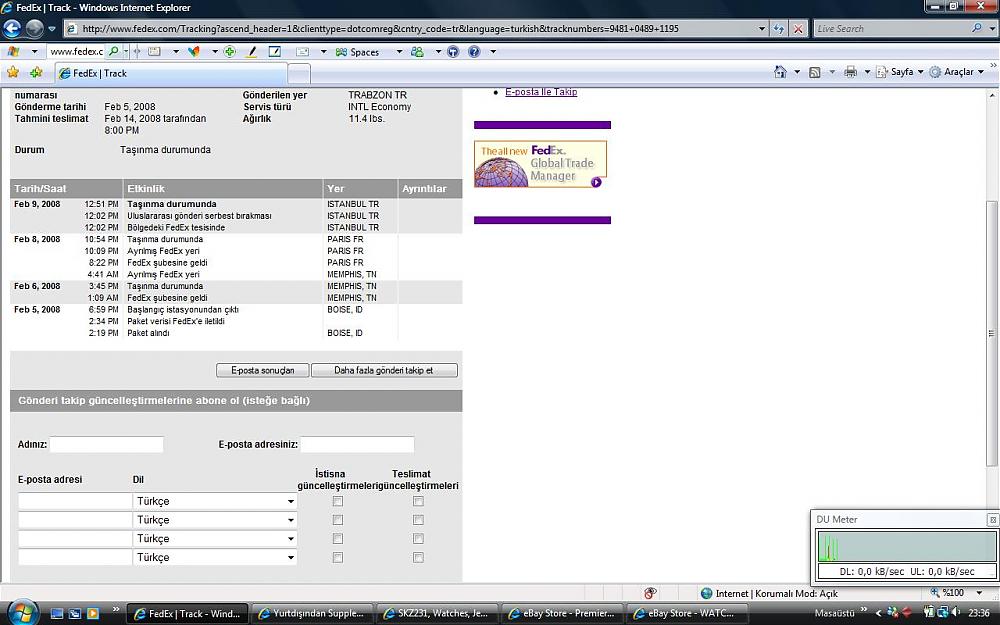Click the E-posta sonuçları button
Image resolution: width=1000 pixels, height=625 pixels.
pyautogui.click(x=263, y=371)
